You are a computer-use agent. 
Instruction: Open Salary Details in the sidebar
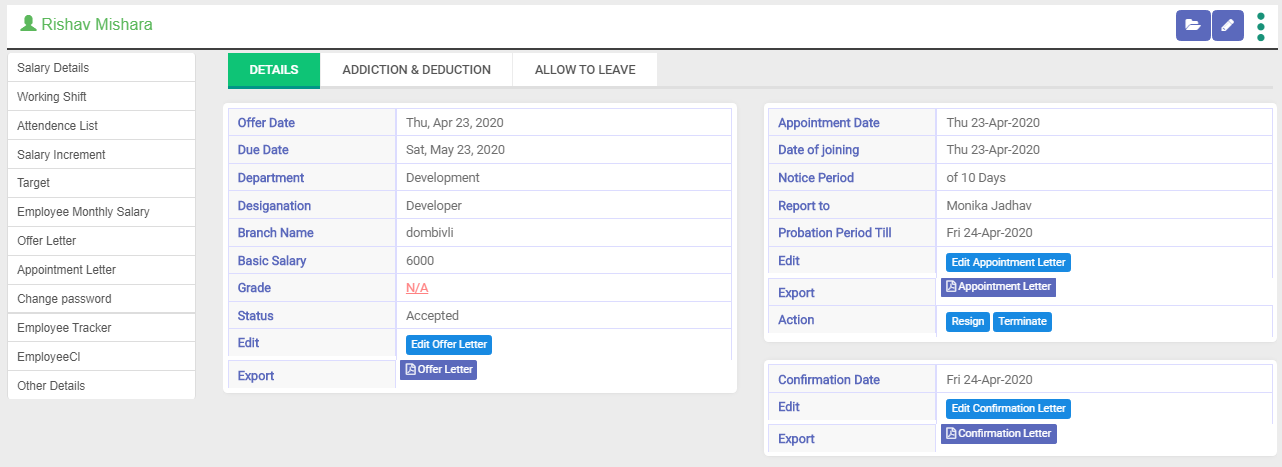[53, 68]
